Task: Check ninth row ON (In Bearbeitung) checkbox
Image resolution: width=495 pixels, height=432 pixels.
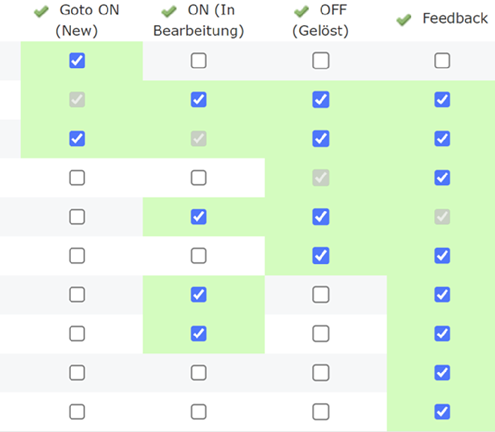Action: coord(199,373)
